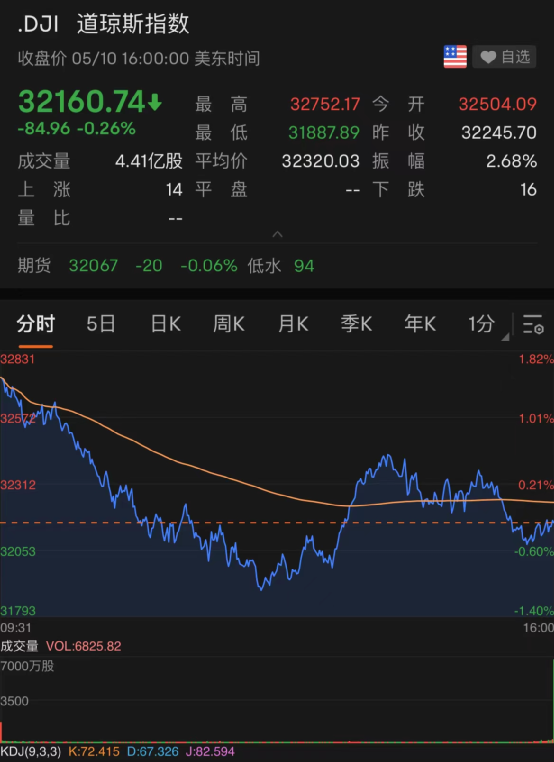The height and width of the screenshot is (762, 554).
Task: Tap the change value -84.96
Action: tap(44, 129)
